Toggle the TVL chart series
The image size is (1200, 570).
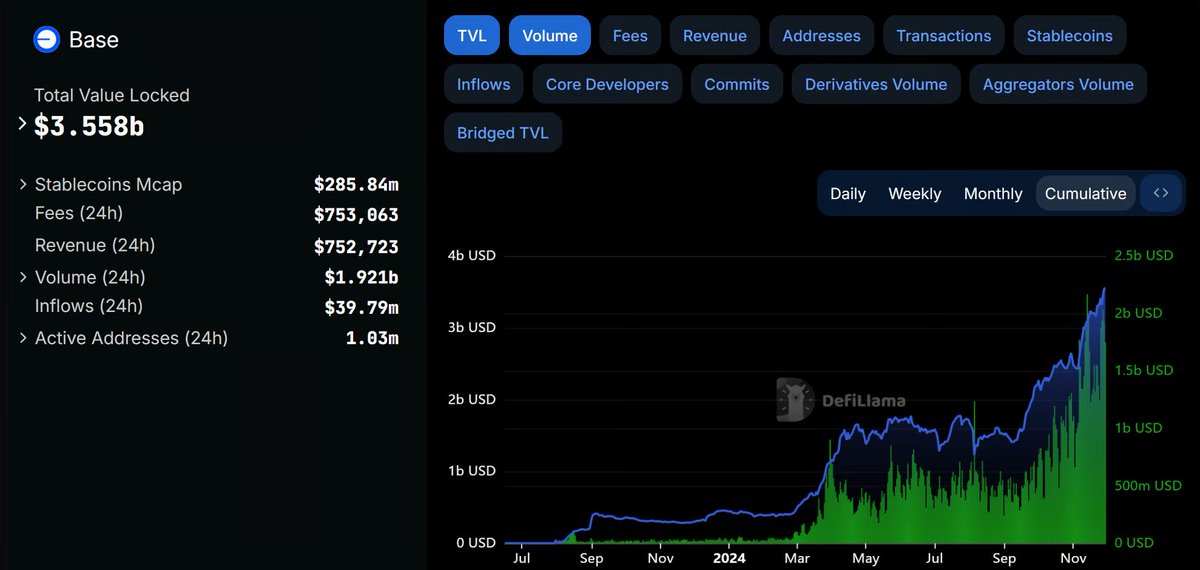click(x=472, y=35)
